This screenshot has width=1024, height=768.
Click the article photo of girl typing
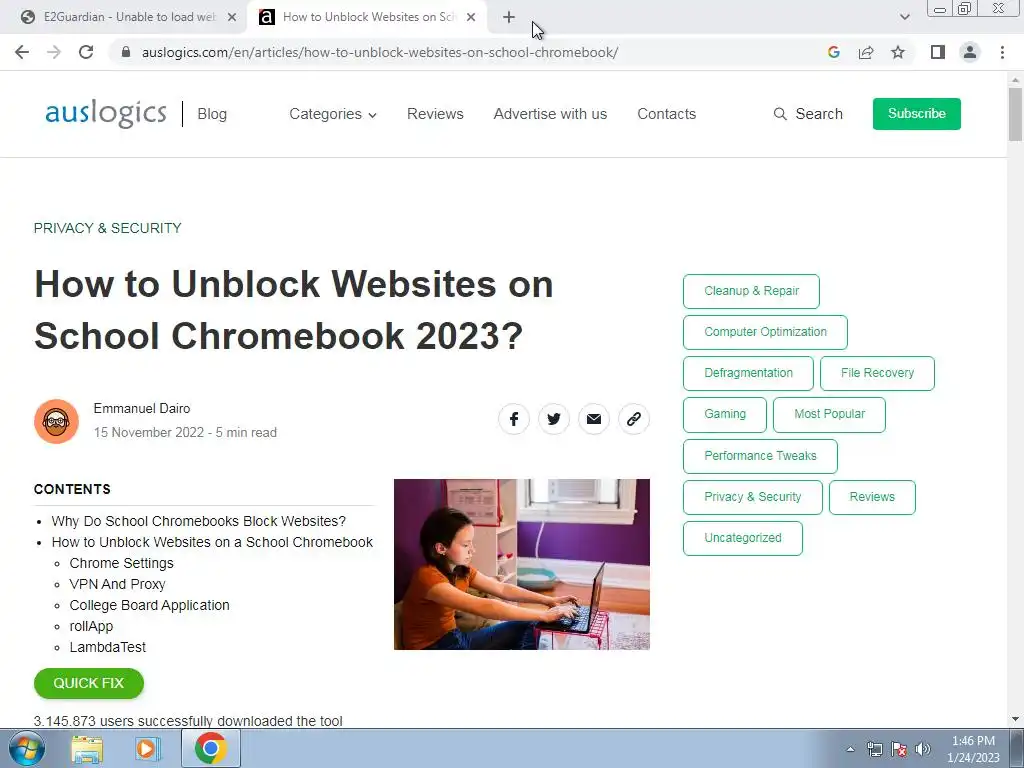coord(522,564)
